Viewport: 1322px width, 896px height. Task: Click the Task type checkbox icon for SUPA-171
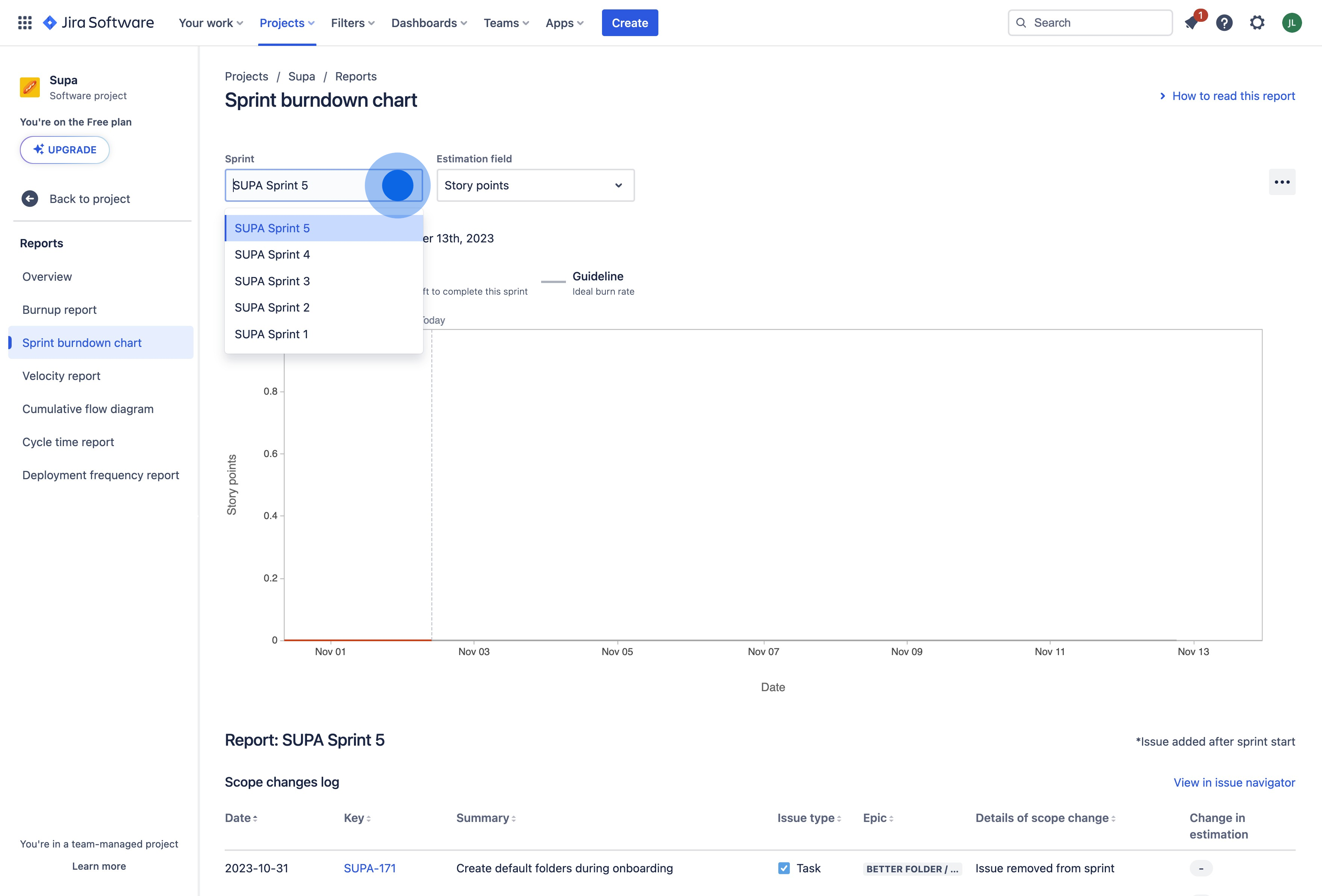coord(784,868)
